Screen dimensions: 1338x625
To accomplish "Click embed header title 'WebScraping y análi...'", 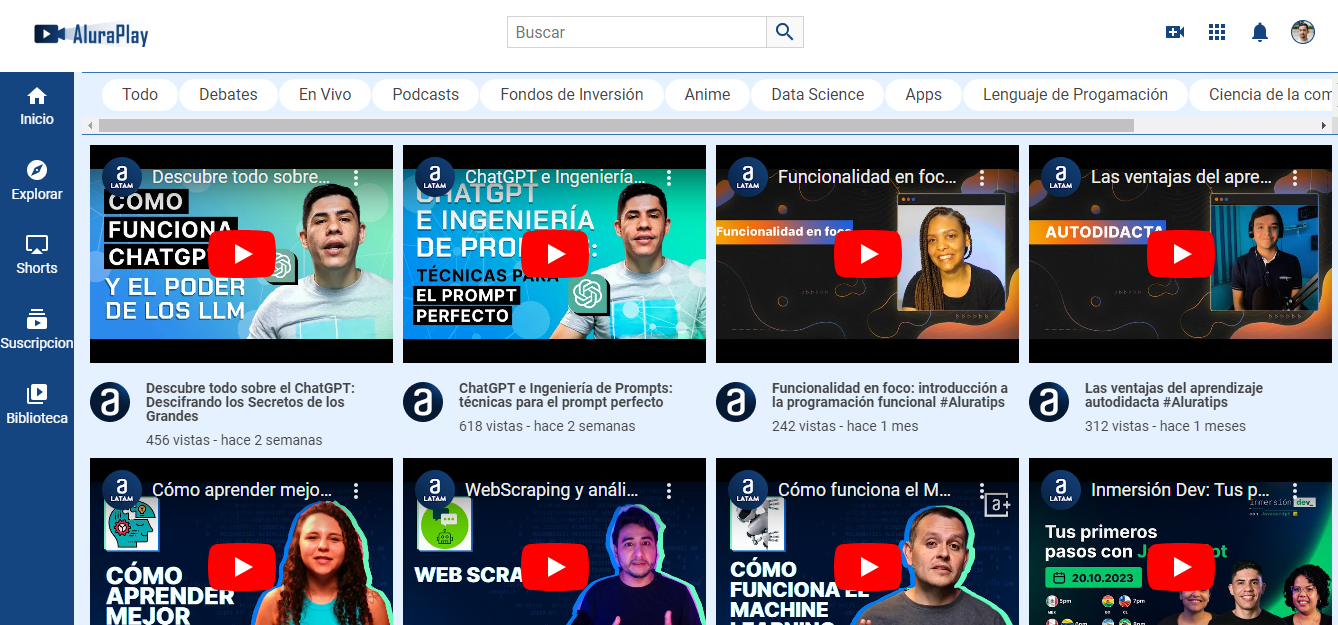I will (x=551, y=490).
